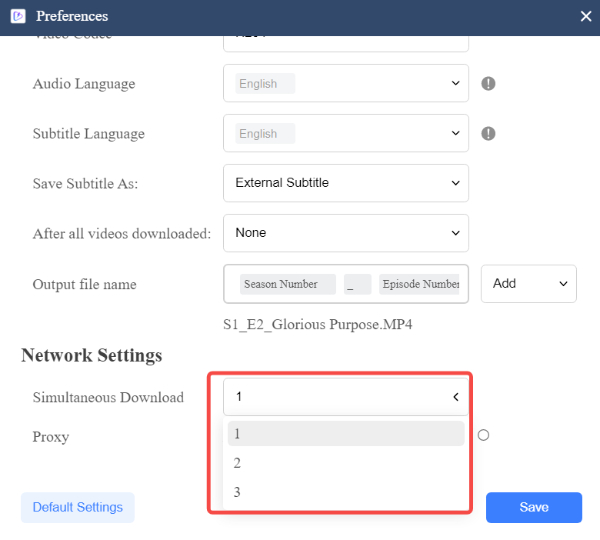This screenshot has height=540, width=600.
Task: Click the Audio Language info icon
Action: (488, 83)
